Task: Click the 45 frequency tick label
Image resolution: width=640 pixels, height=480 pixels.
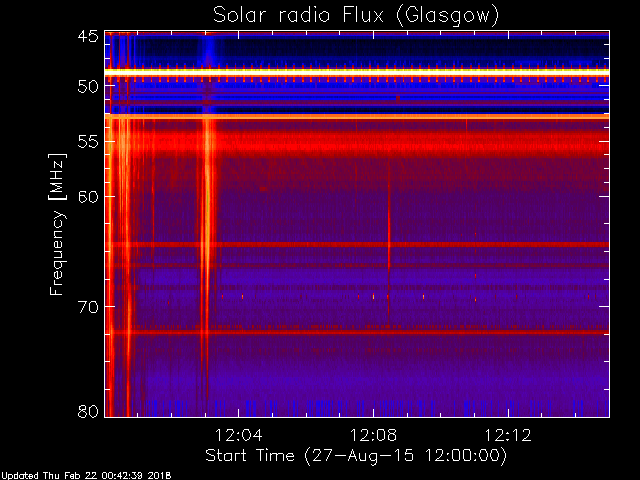Action: pyautogui.click(x=88, y=37)
